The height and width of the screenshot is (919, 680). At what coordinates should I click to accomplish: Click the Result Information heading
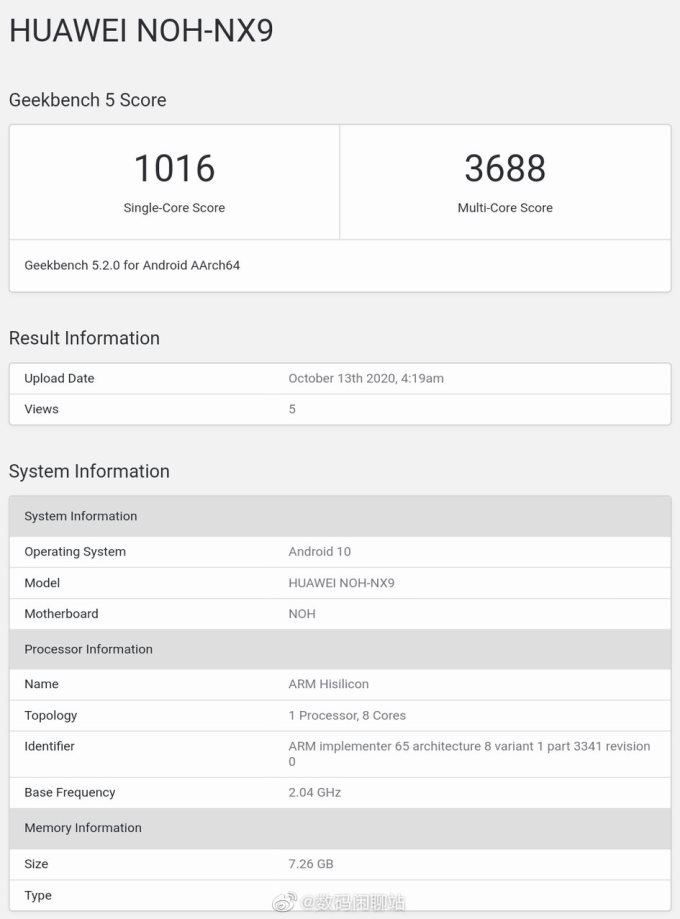(84, 338)
